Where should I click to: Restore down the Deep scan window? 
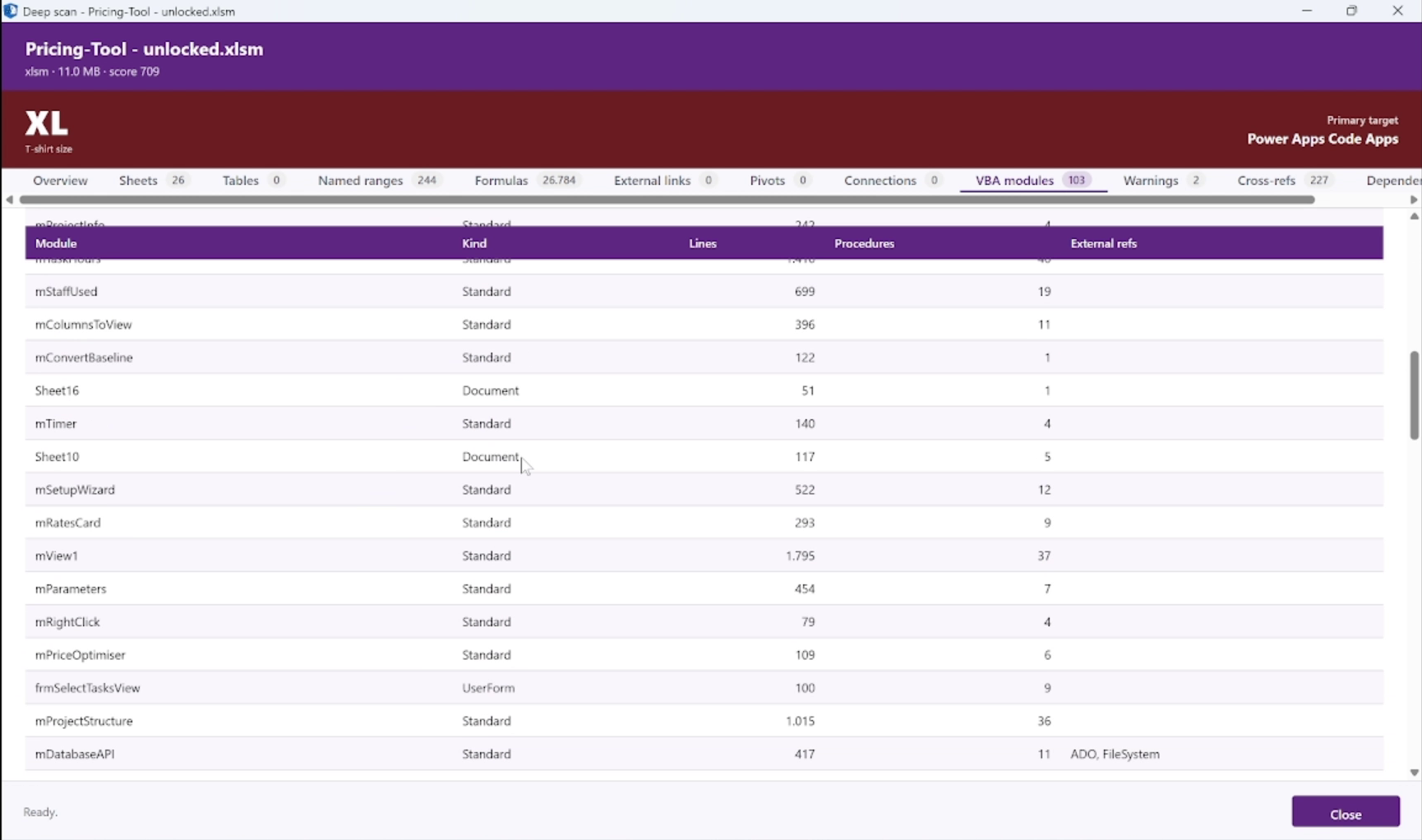click(x=1352, y=11)
